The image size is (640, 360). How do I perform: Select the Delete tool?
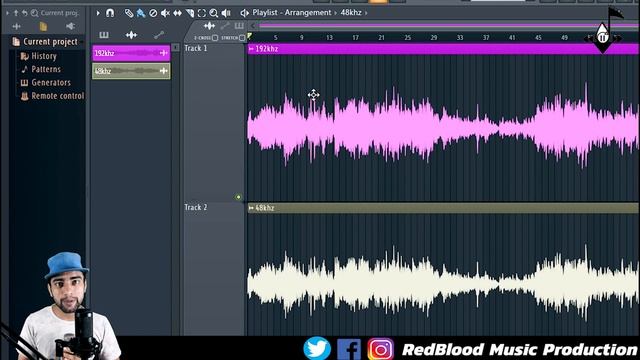pos(153,13)
